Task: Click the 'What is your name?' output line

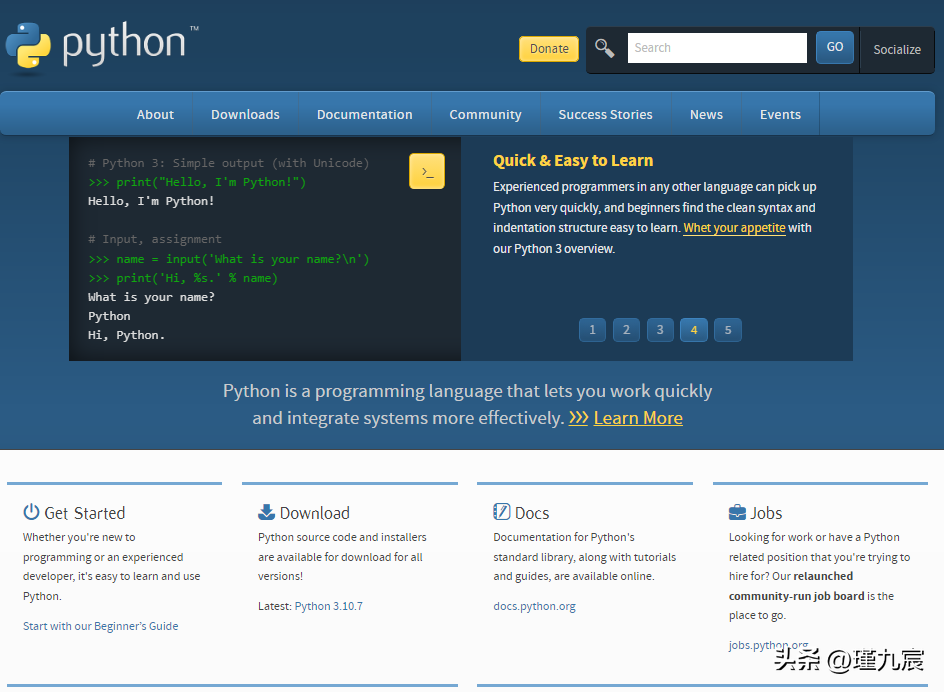Action: point(151,297)
